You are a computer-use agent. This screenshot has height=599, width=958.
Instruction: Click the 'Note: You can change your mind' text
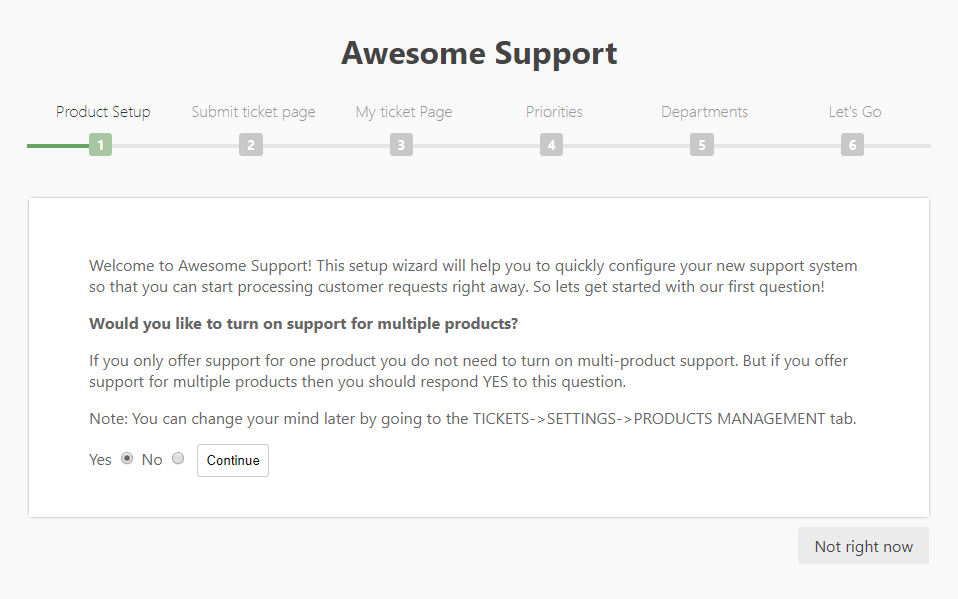point(473,419)
